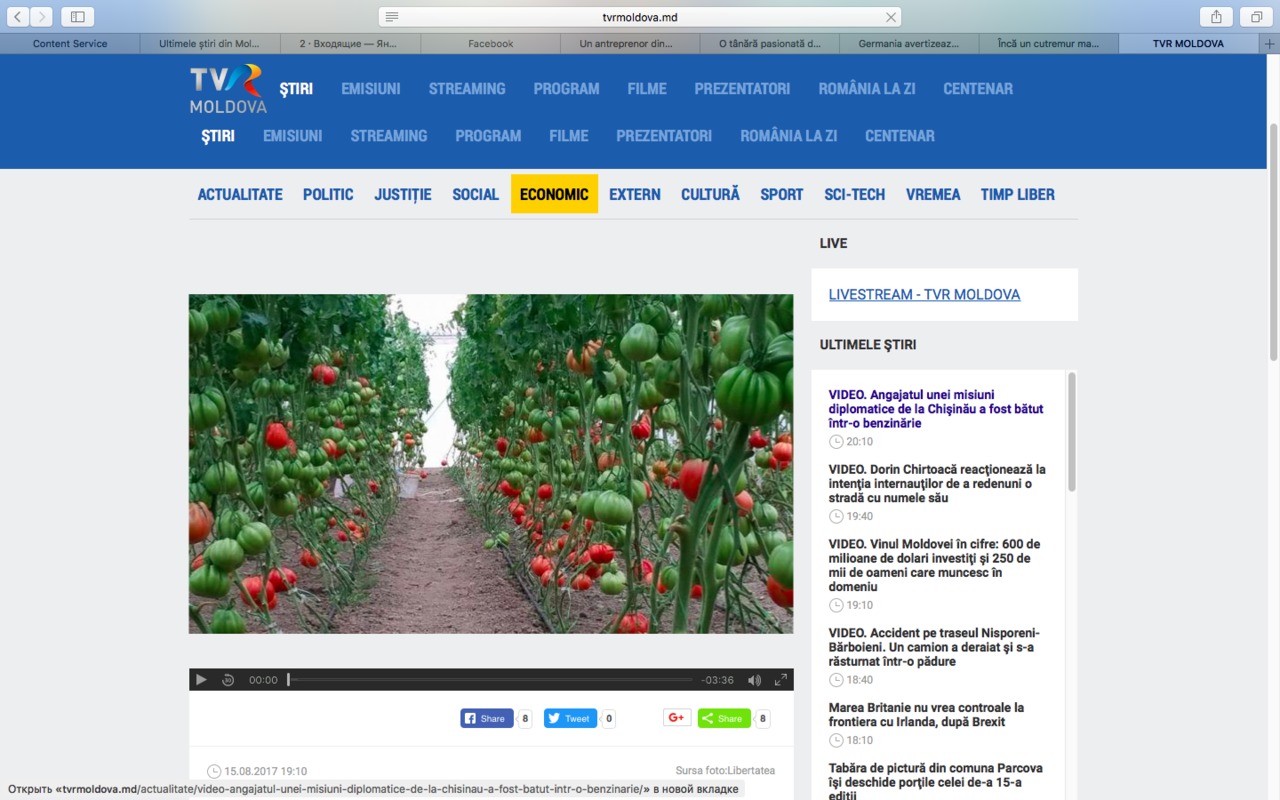Rewind video with the skip-back icon
The width and height of the screenshot is (1280, 800).
[x=228, y=680]
